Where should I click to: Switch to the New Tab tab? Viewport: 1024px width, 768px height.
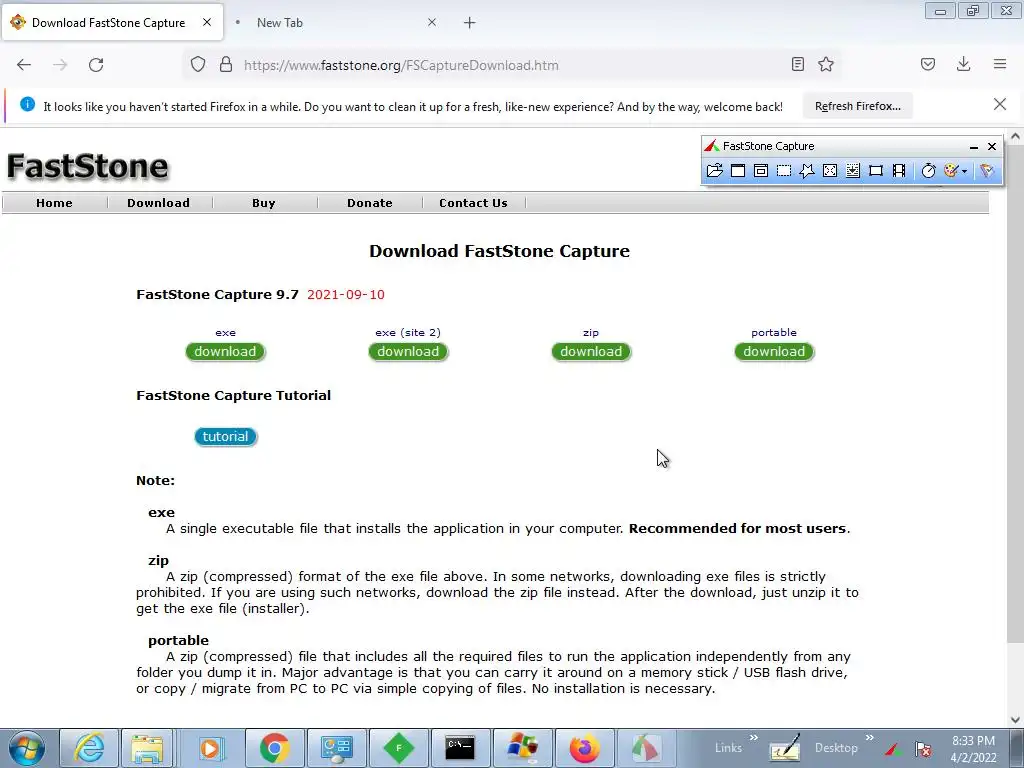click(336, 23)
